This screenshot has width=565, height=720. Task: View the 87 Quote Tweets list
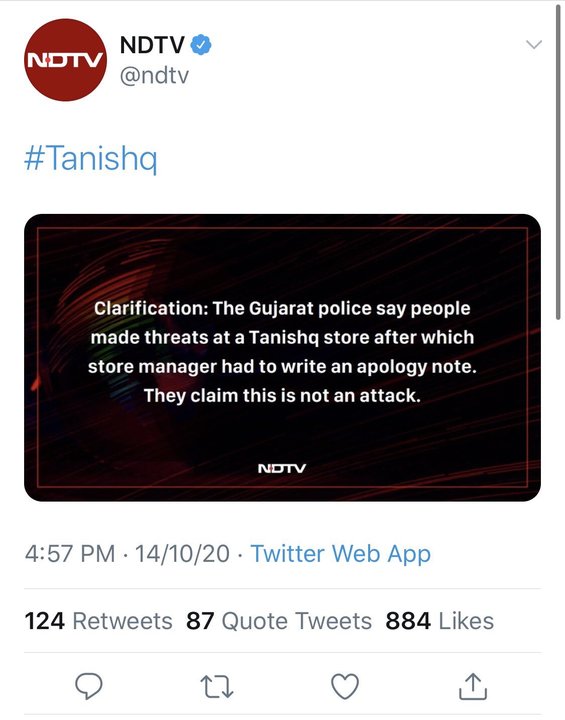click(279, 621)
